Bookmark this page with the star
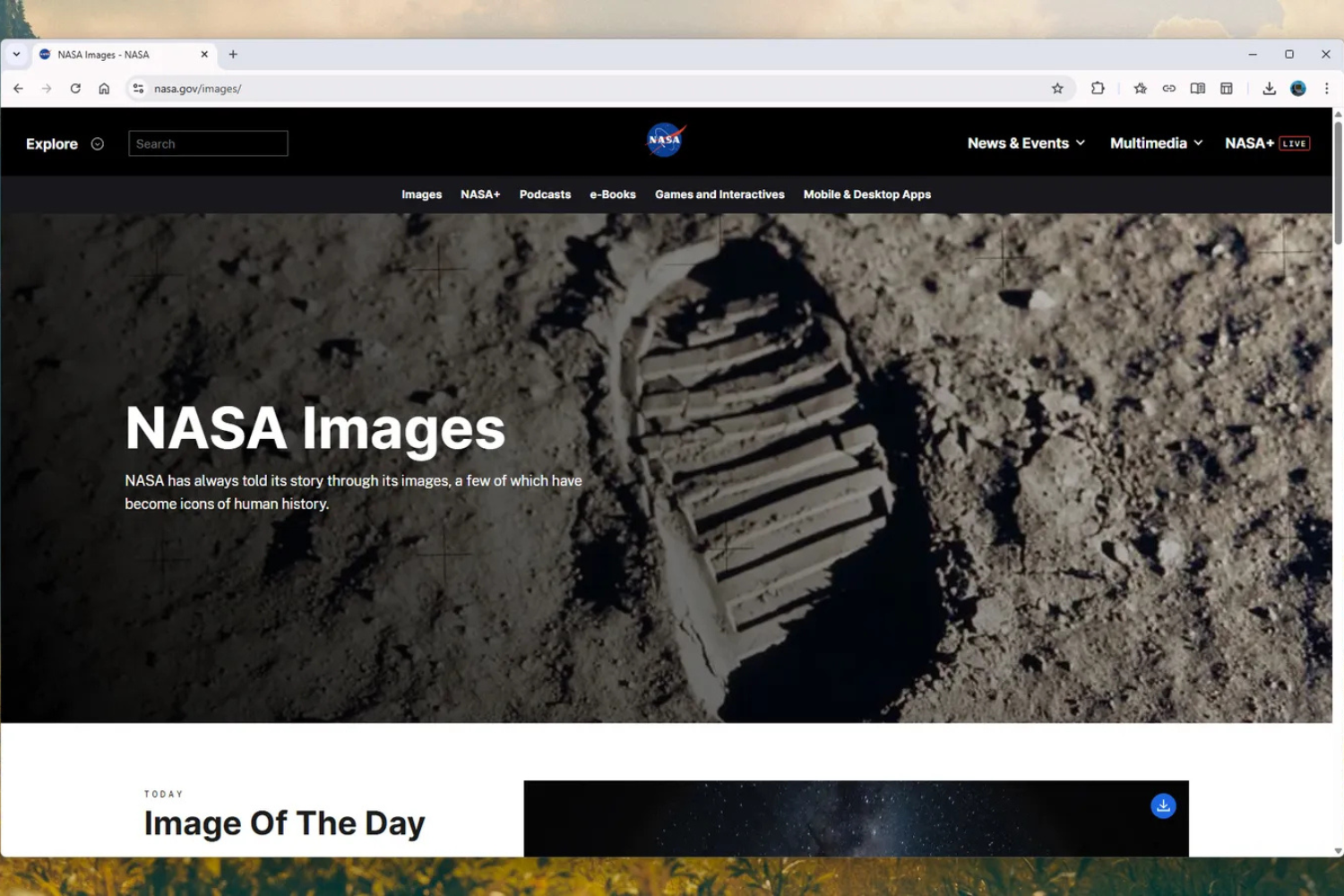The width and height of the screenshot is (1344, 896). [x=1057, y=89]
